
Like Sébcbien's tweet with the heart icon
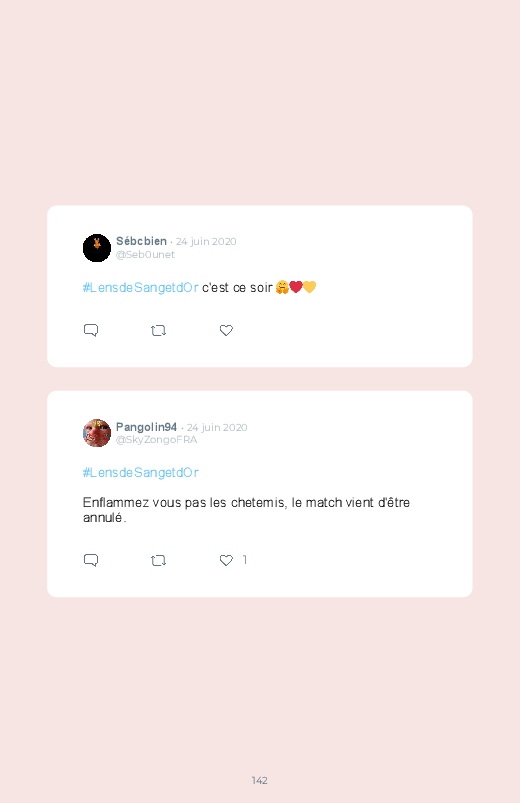coord(226,331)
